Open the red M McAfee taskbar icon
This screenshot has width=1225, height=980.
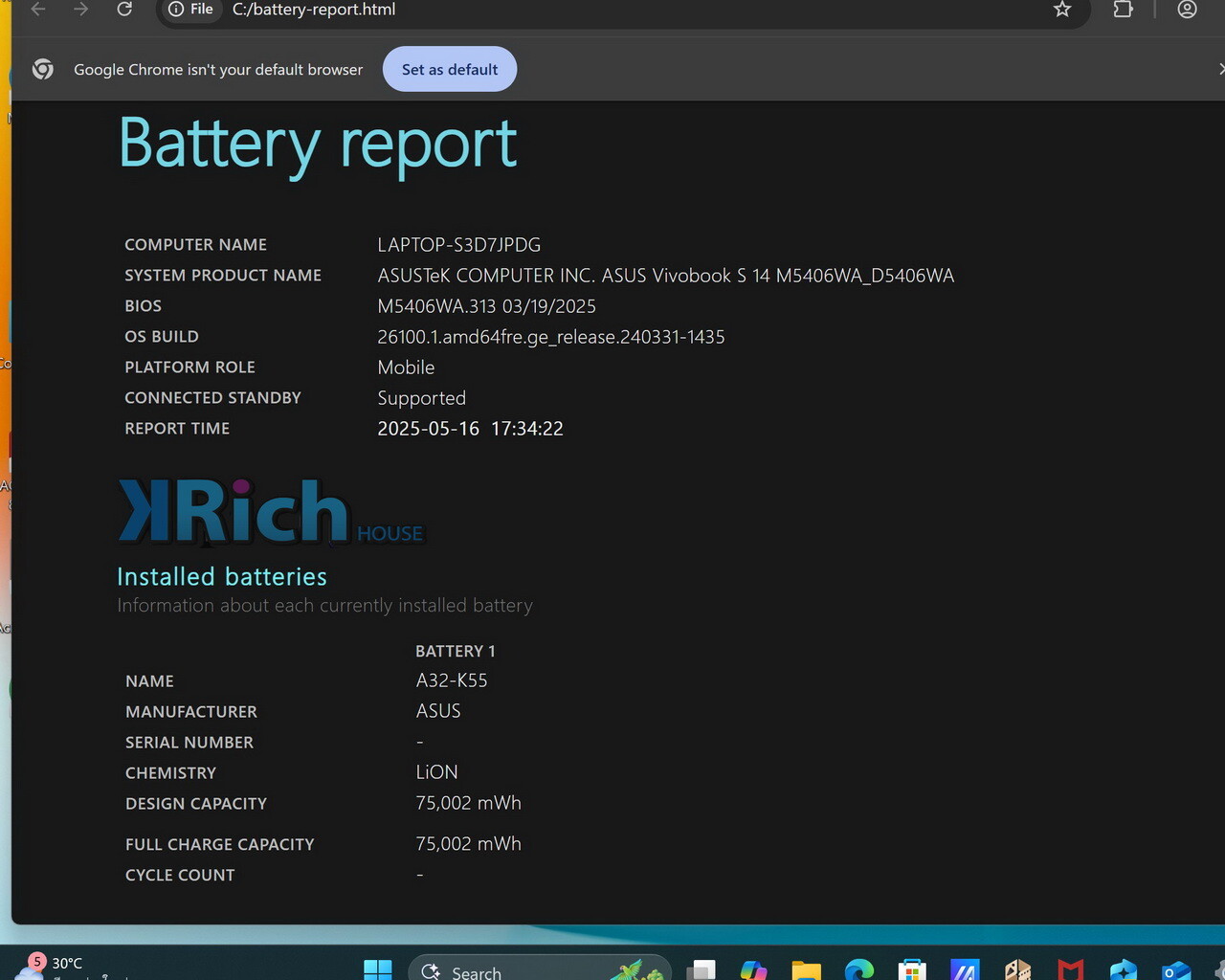(x=1071, y=969)
